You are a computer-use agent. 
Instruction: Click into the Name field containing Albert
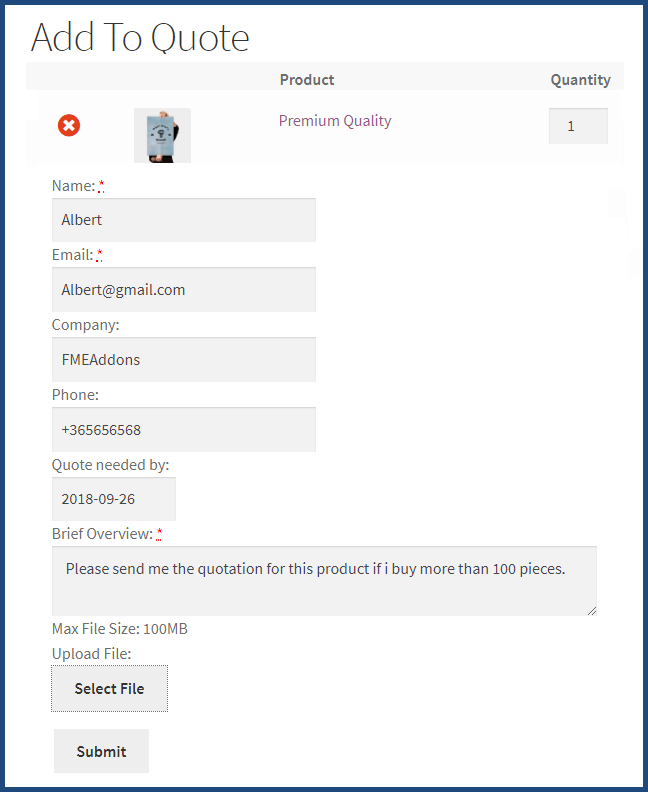[x=184, y=220]
